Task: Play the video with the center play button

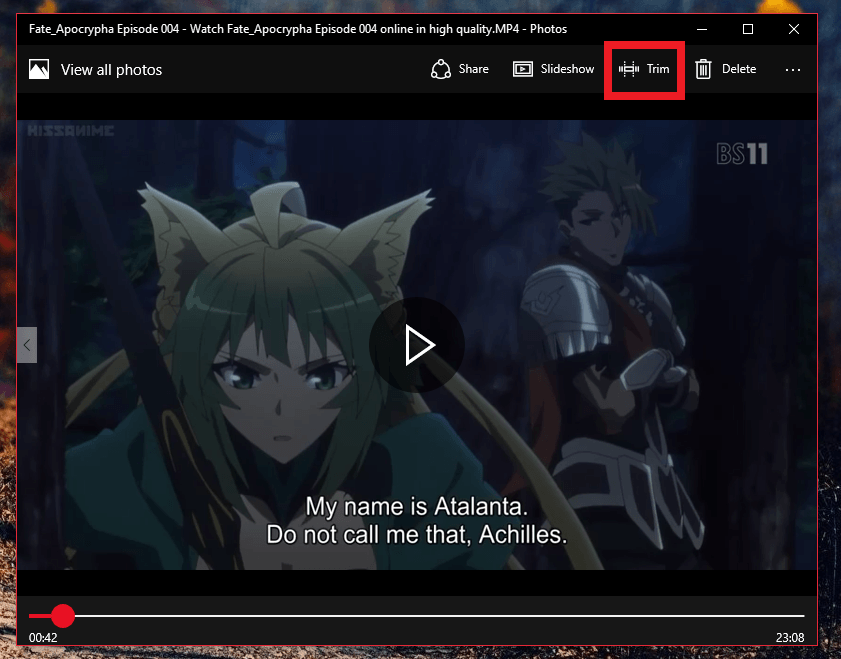Action: [x=417, y=345]
